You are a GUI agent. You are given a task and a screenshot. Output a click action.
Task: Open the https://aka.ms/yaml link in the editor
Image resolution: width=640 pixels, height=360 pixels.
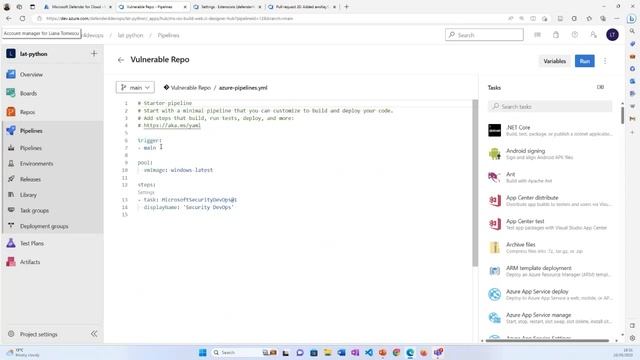172,126
